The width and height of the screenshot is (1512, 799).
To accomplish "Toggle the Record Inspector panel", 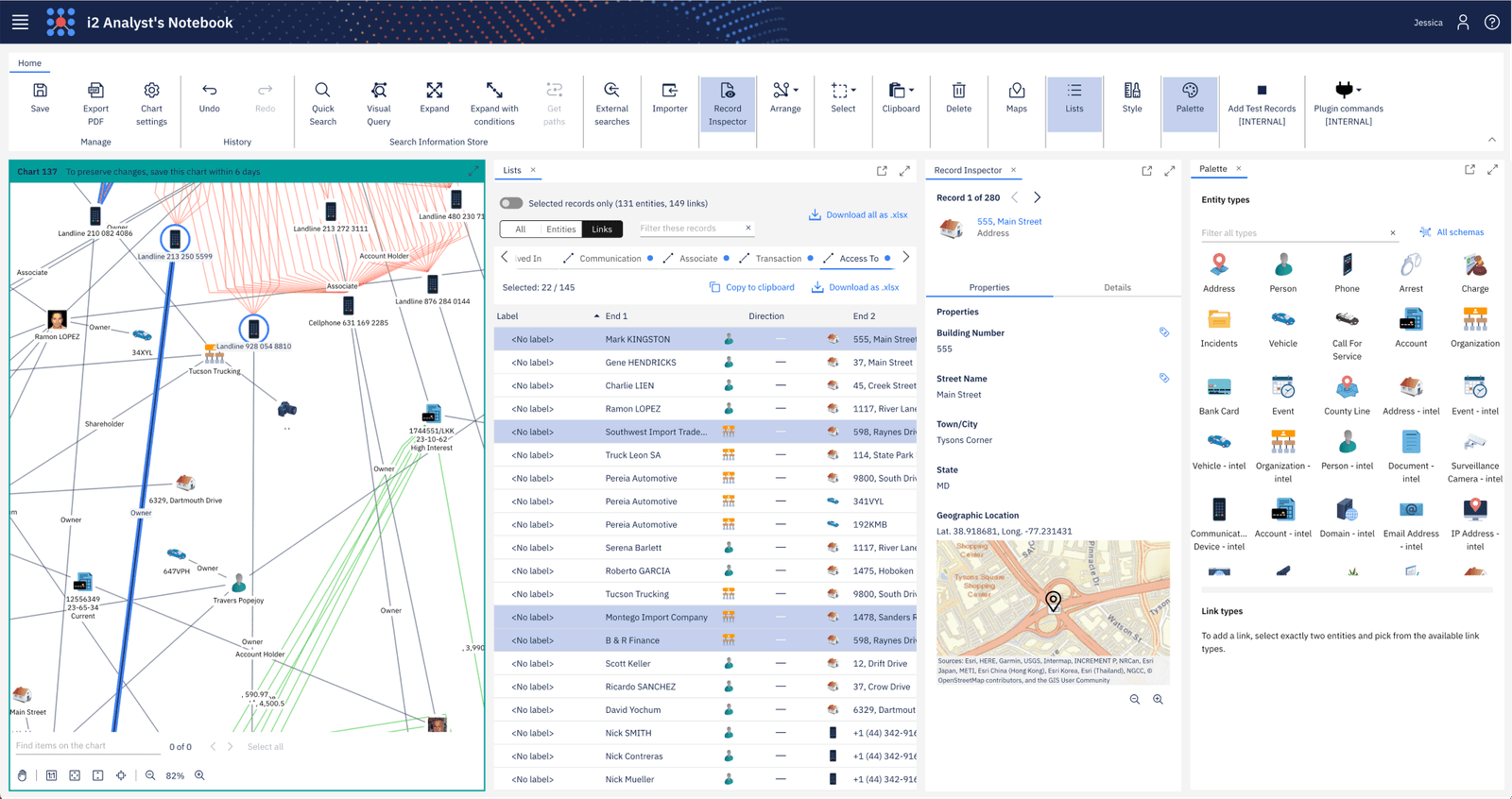I will click(728, 103).
